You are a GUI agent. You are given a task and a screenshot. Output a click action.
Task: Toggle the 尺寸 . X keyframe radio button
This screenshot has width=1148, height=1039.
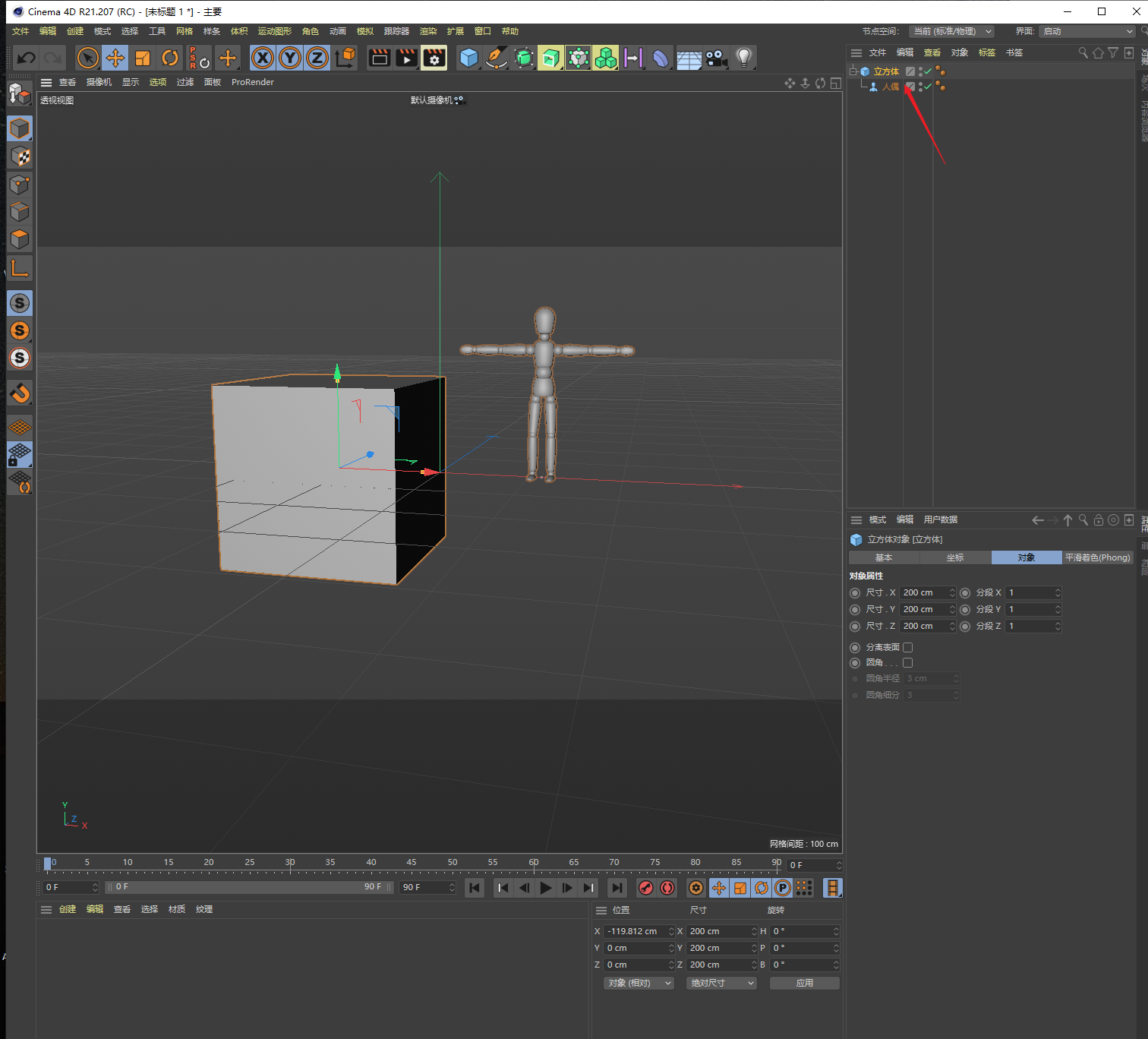pos(855,592)
